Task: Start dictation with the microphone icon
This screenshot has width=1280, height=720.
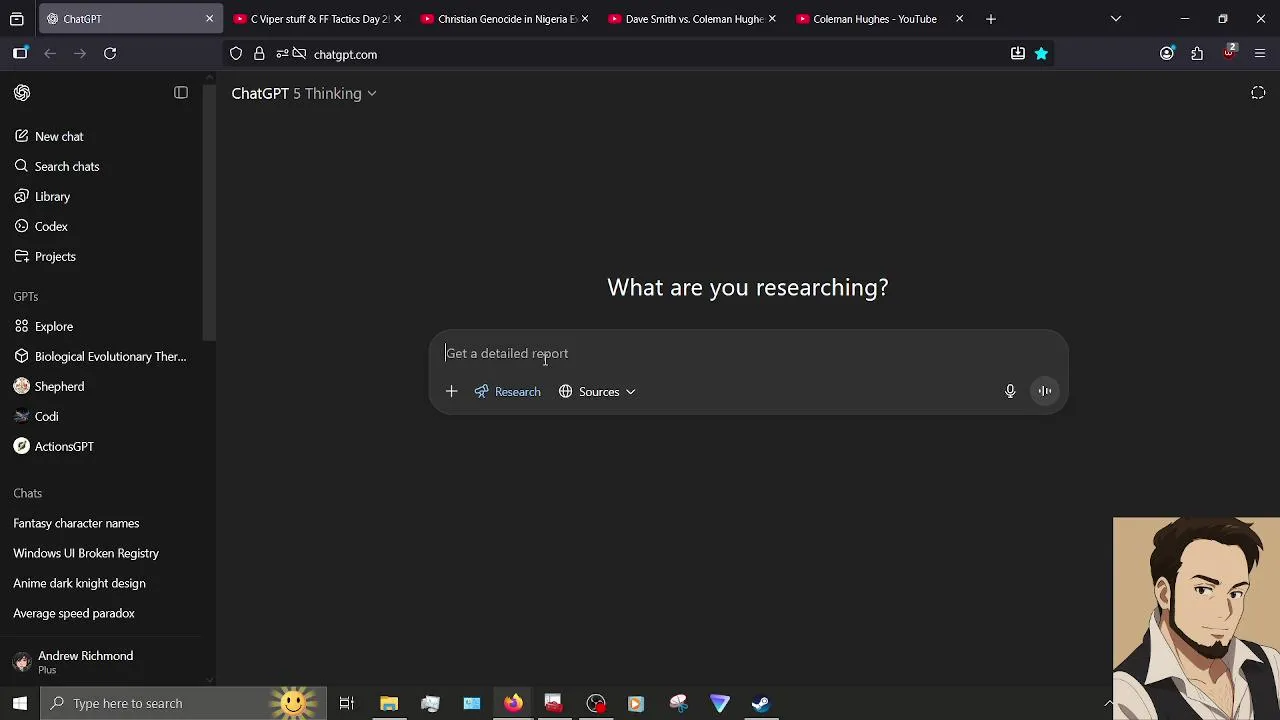Action: click(1010, 392)
